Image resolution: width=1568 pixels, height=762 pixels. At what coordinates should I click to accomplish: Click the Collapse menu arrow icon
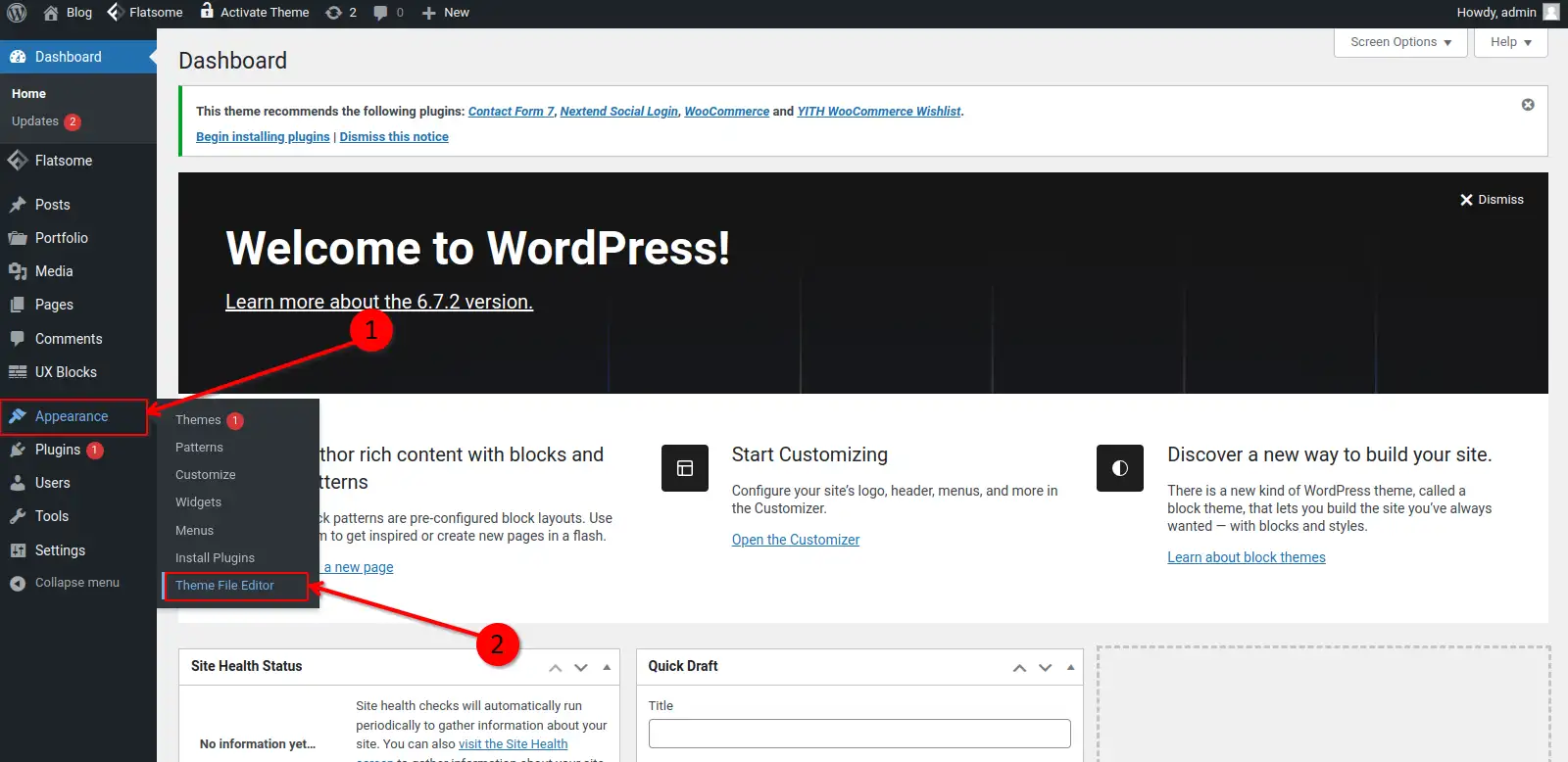tap(18, 583)
